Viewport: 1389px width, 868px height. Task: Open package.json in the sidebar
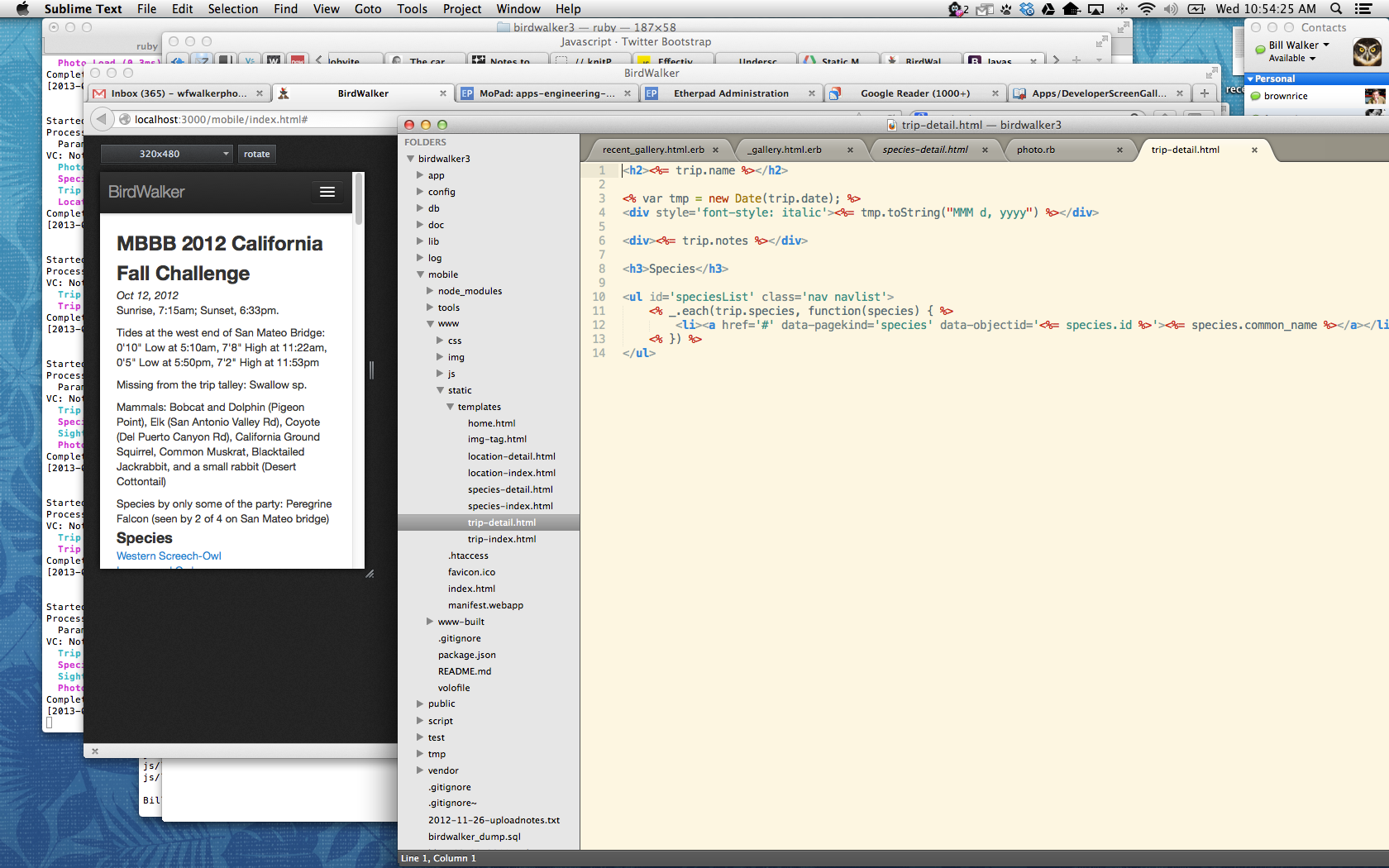click(x=466, y=655)
